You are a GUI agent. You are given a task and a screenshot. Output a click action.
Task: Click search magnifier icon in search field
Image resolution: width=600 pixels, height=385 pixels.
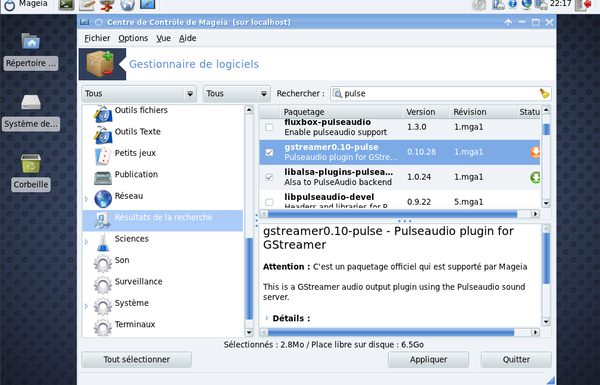coord(337,93)
